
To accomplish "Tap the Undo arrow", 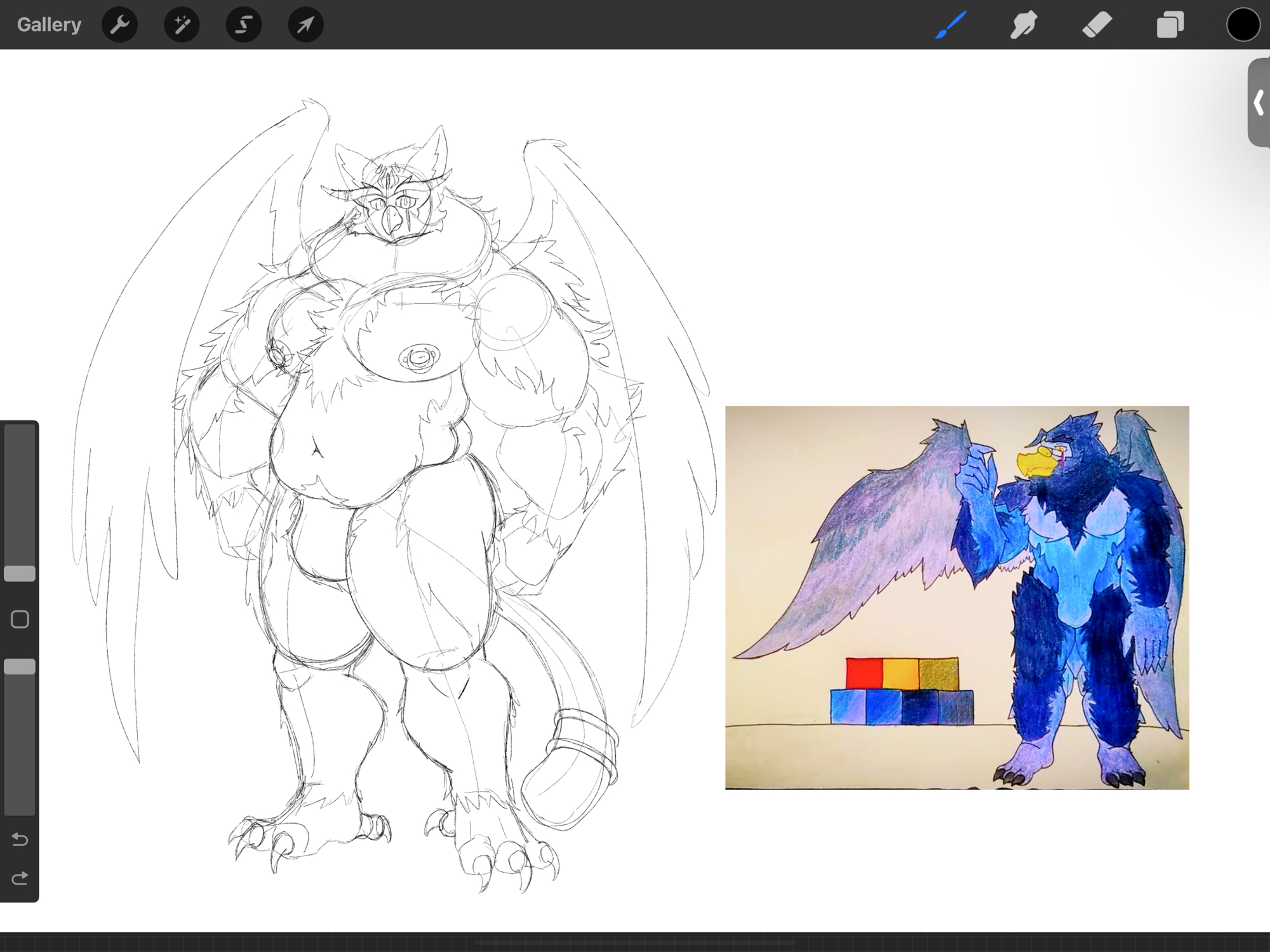I will [x=20, y=840].
